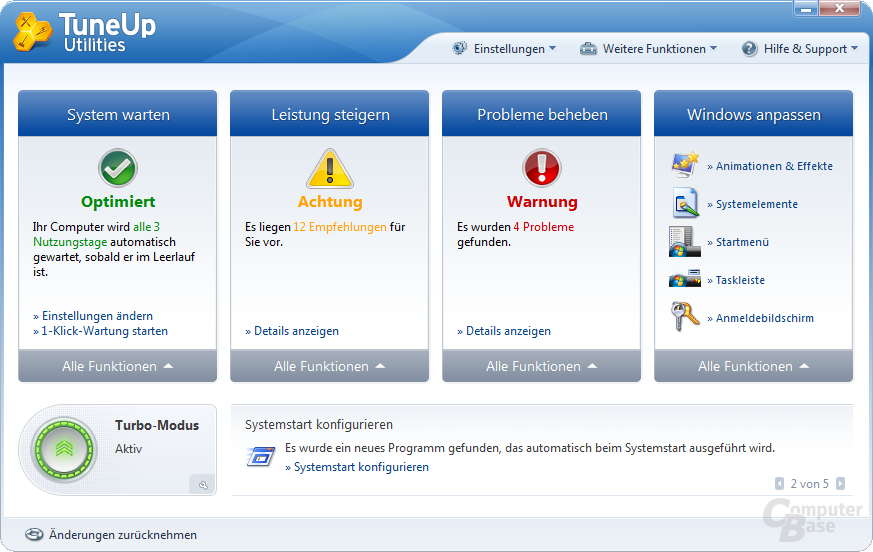Expand Alle Funktionen under Leistung steigern
The image size is (873, 552).
(x=330, y=366)
